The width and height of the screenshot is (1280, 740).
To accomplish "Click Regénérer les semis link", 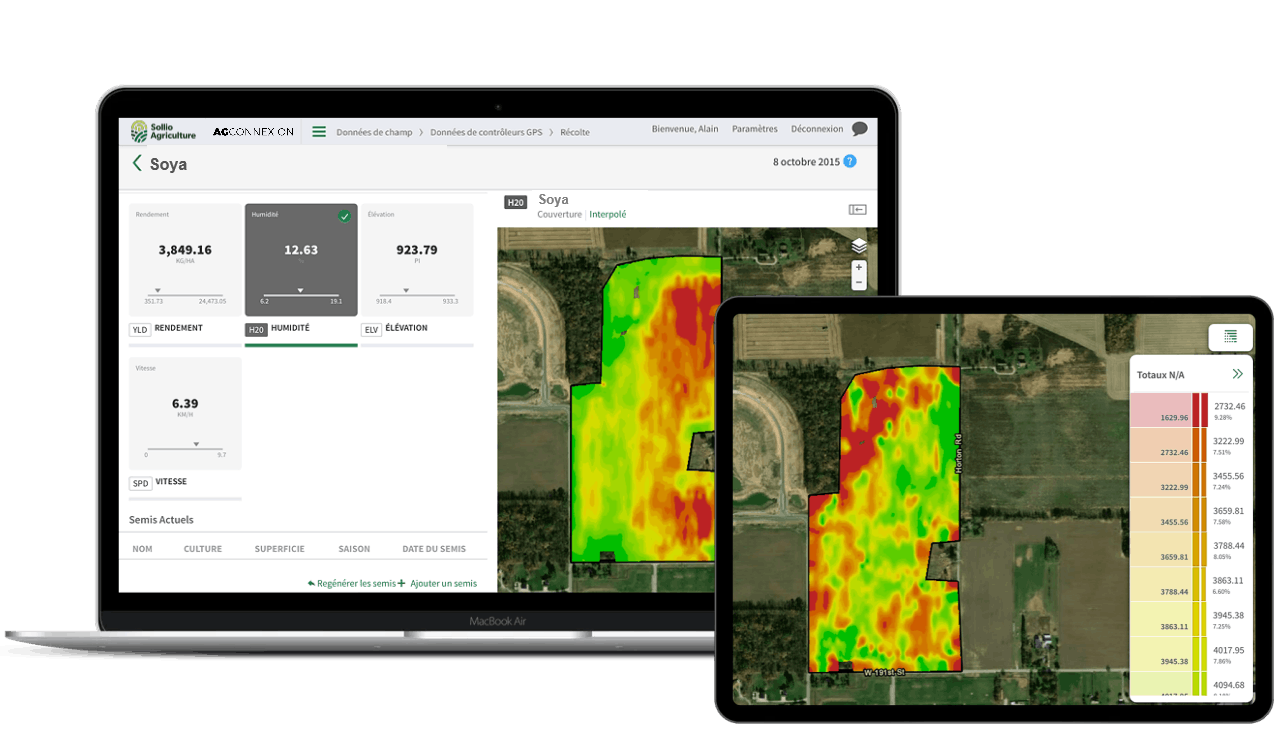I will (x=352, y=583).
